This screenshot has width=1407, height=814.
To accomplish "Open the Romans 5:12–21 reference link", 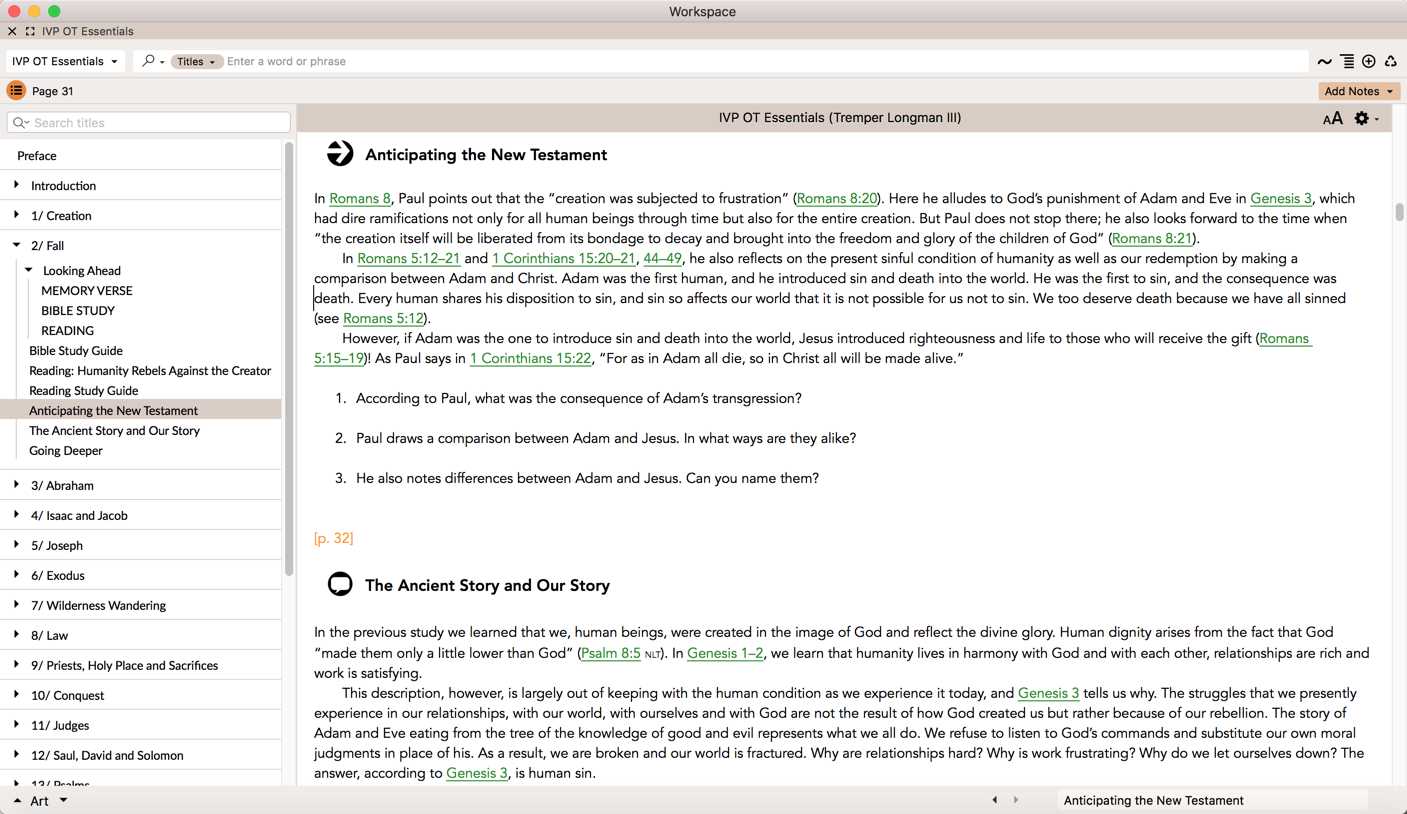I will pos(409,258).
